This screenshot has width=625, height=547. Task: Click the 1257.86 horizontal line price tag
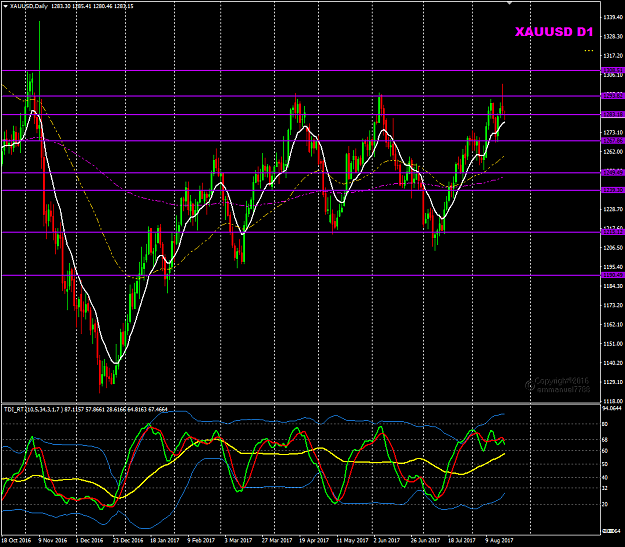click(613, 141)
